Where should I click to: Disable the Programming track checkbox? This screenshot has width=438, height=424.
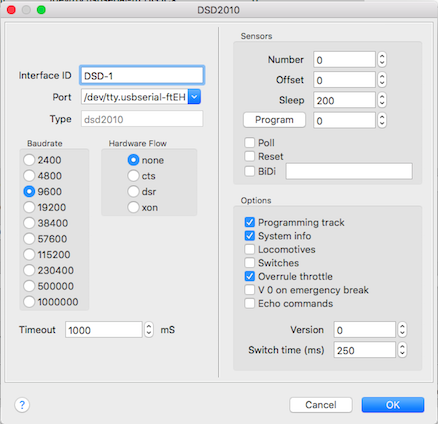250,222
